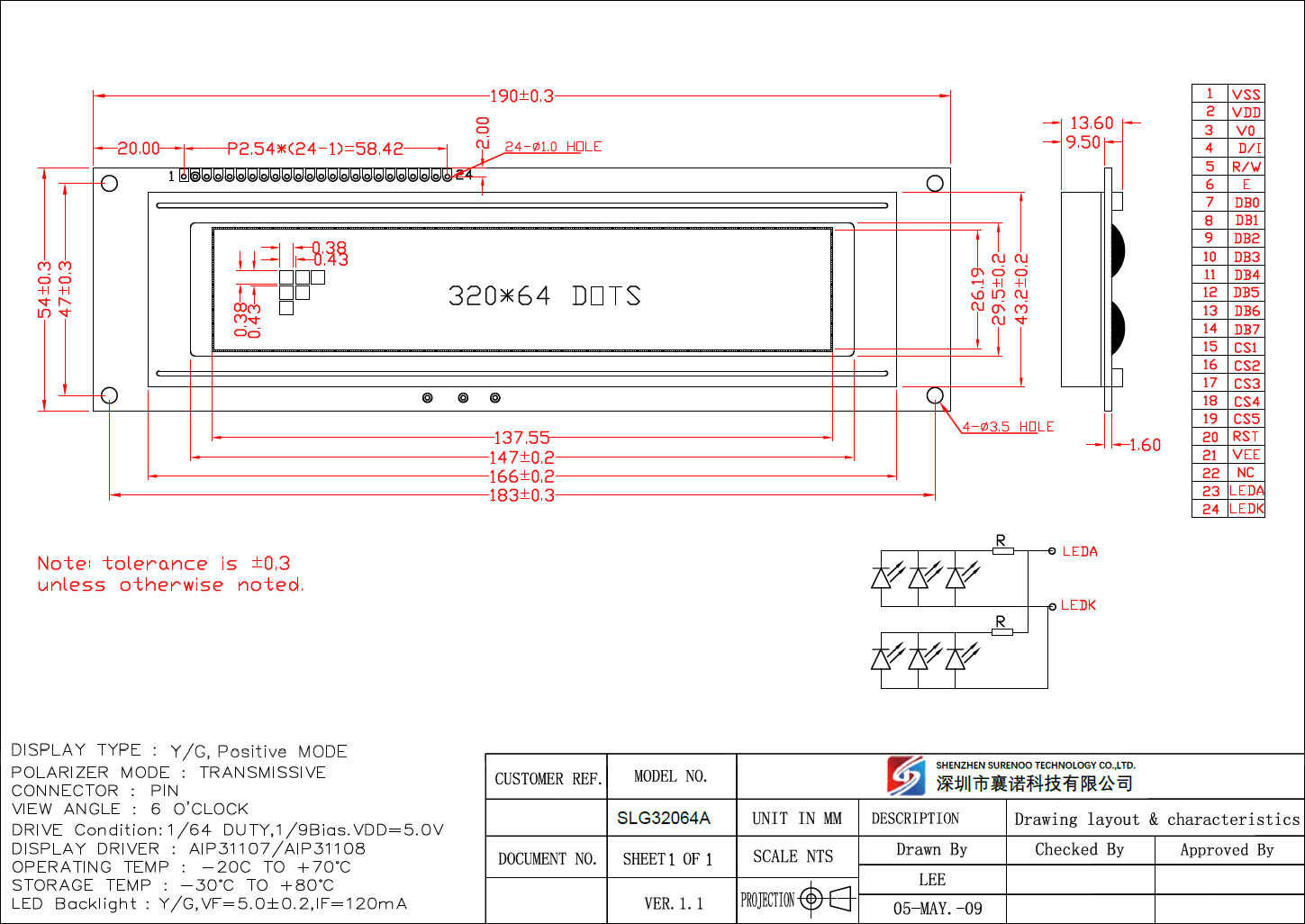
Task: Click the 24-ø1.0 HOLE callout label
Action: (552, 147)
